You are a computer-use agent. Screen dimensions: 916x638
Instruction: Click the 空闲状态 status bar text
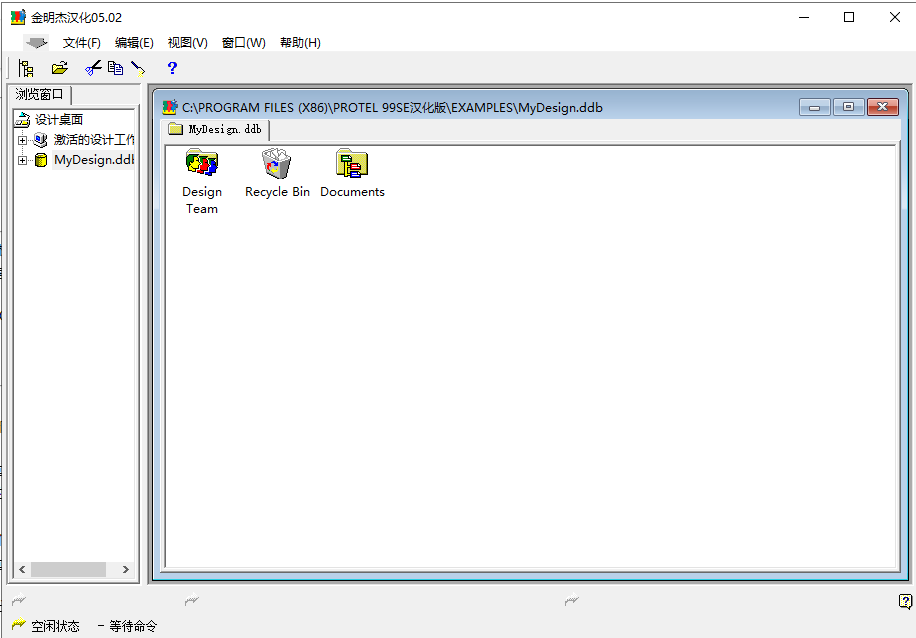[x=55, y=626]
